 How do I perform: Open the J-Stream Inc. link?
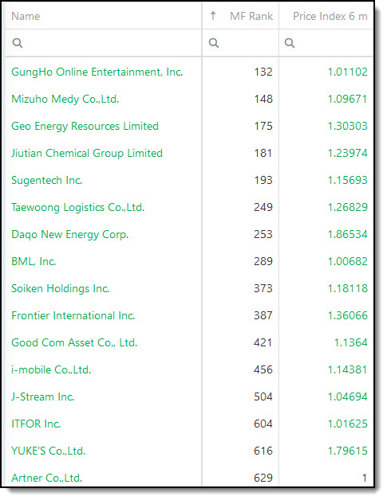click(43, 397)
